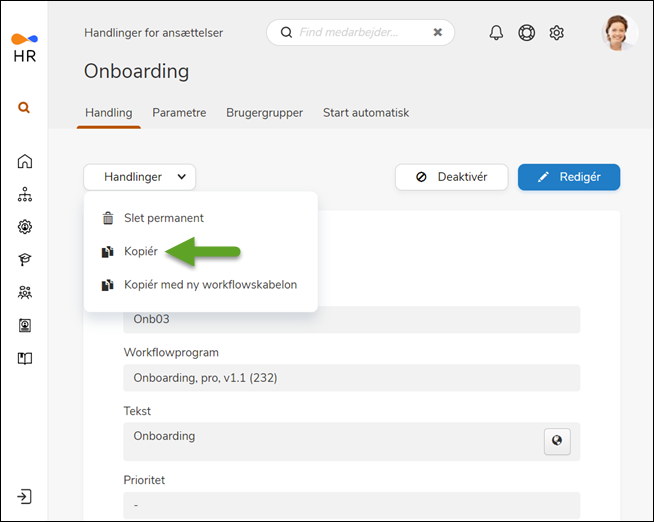Image resolution: width=654 pixels, height=522 pixels.
Task: Open the settings gear in top bar
Action: (x=556, y=33)
